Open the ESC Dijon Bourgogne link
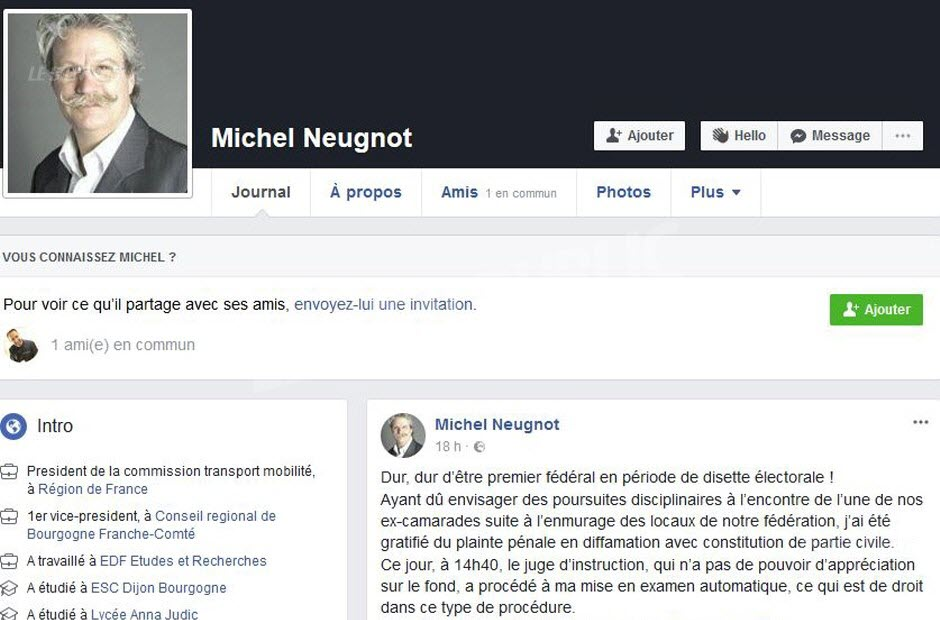Viewport: 940px width, 620px height. click(158, 588)
